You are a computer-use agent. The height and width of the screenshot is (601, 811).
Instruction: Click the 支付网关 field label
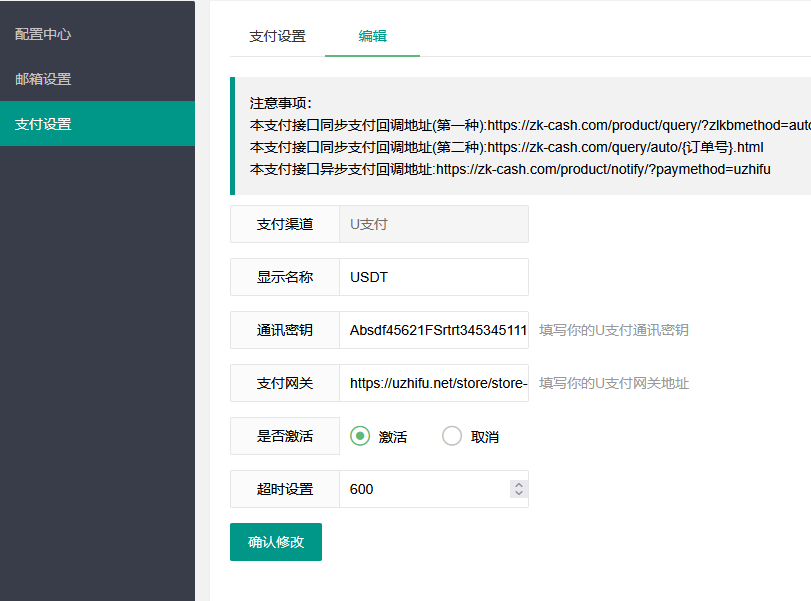pos(284,383)
